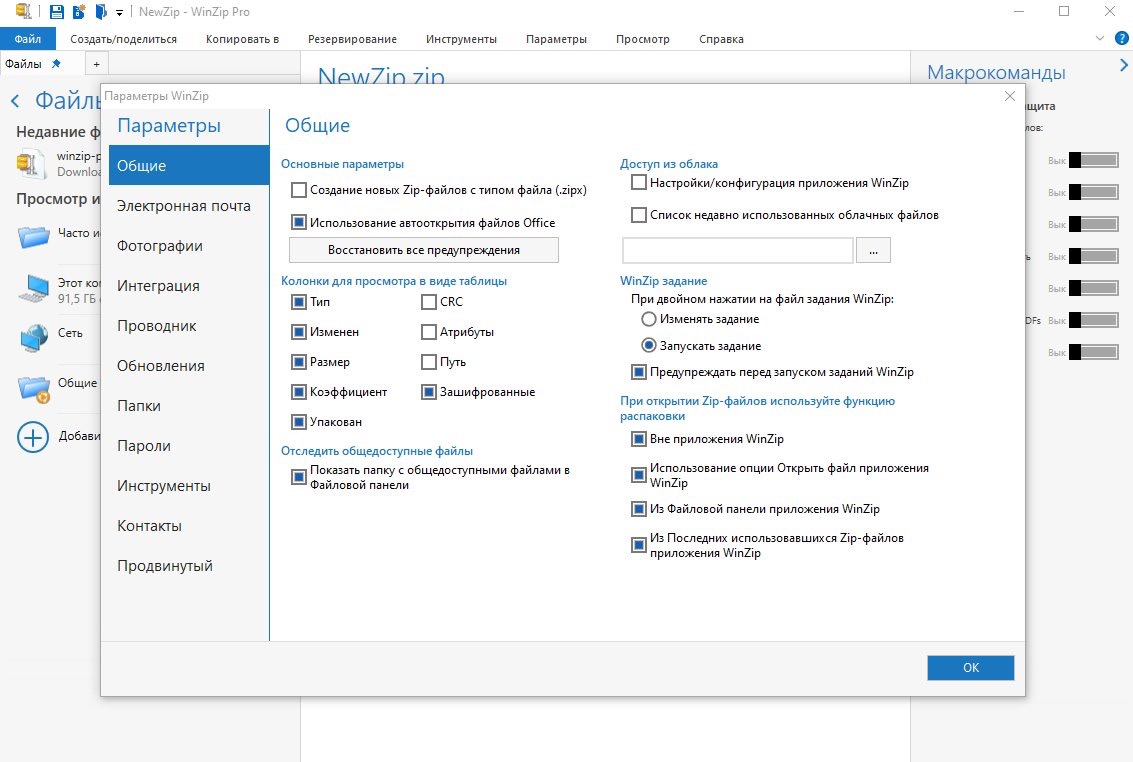Select Инструменты settings category in dialog

189,486
